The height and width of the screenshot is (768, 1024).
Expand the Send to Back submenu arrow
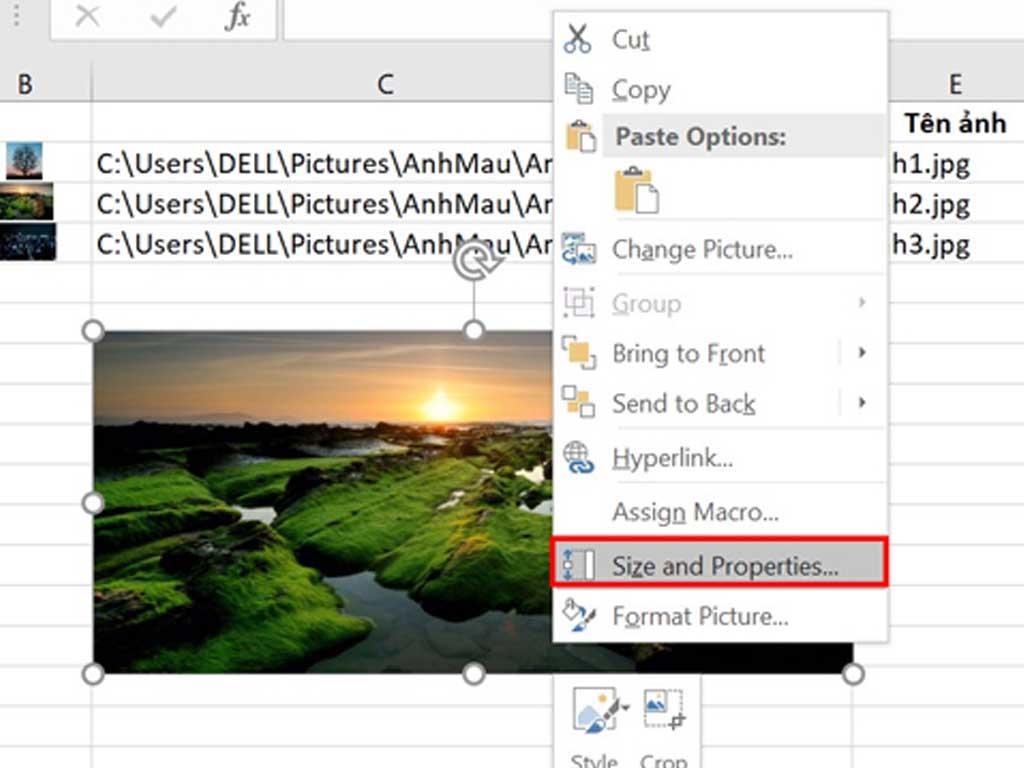click(x=864, y=403)
